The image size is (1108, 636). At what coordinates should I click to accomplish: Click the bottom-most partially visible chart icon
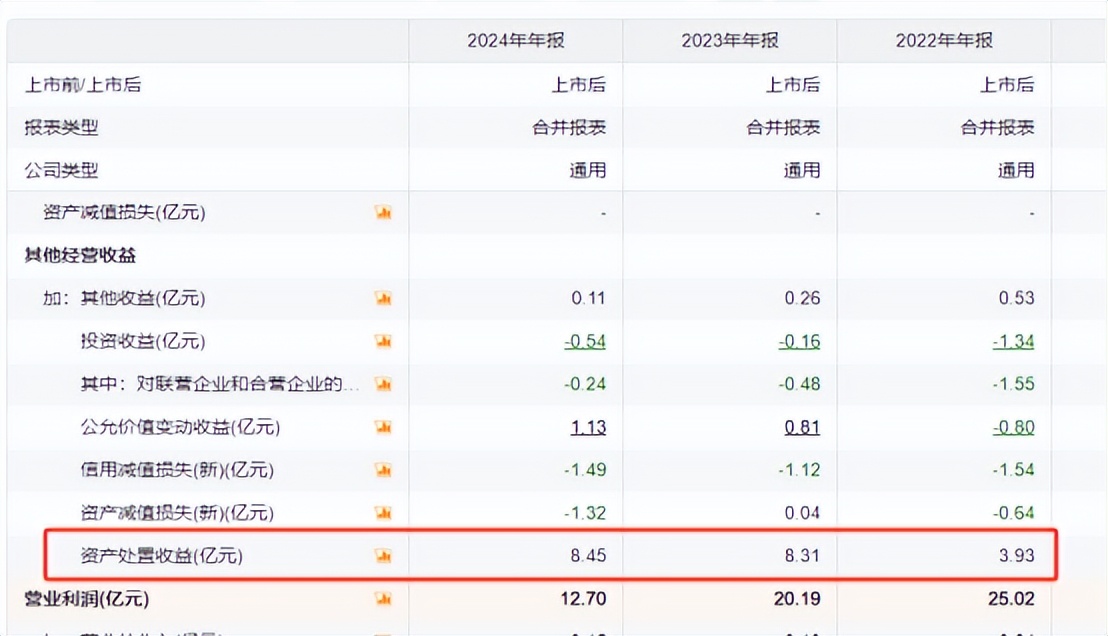pyautogui.click(x=382, y=632)
